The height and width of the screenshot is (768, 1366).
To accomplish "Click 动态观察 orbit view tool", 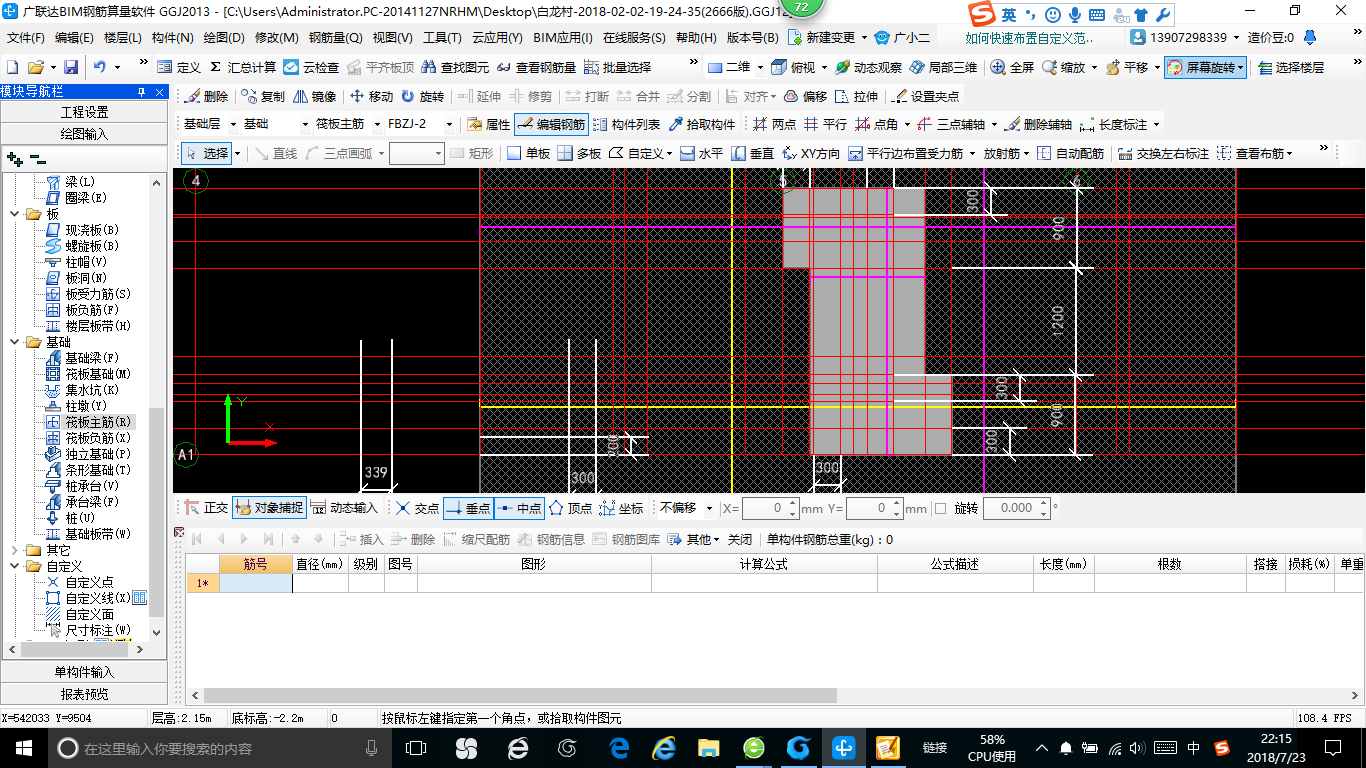I will [868, 67].
